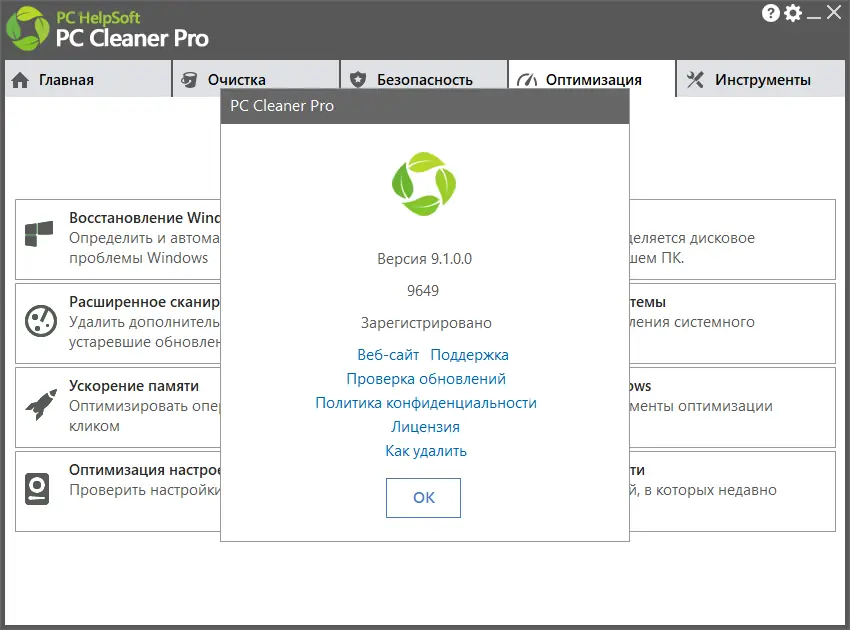Click the tools icon on Инструменты tab
This screenshot has width=850, height=630.
(695, 80)
